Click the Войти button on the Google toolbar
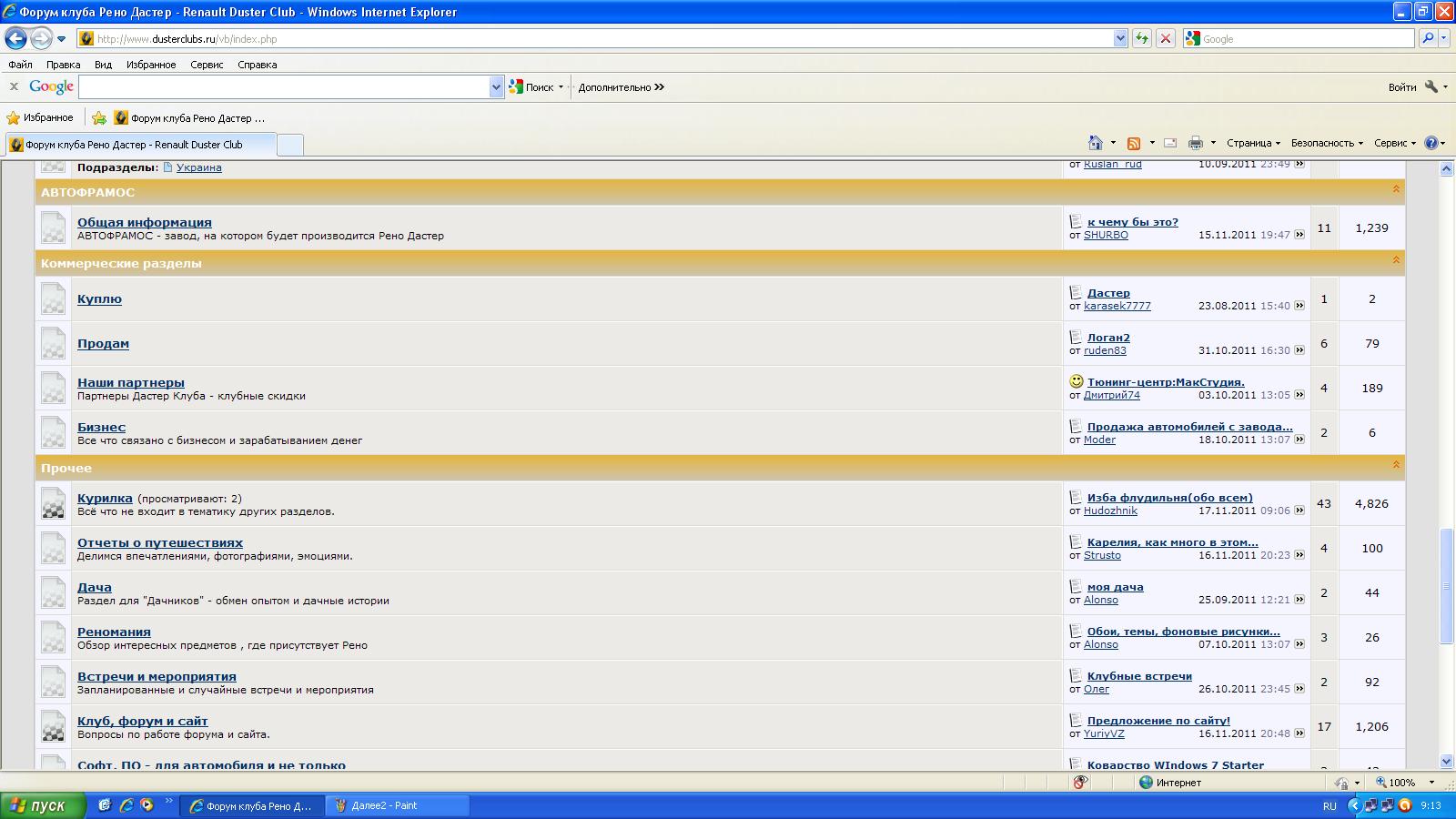 pos(1402,87)
